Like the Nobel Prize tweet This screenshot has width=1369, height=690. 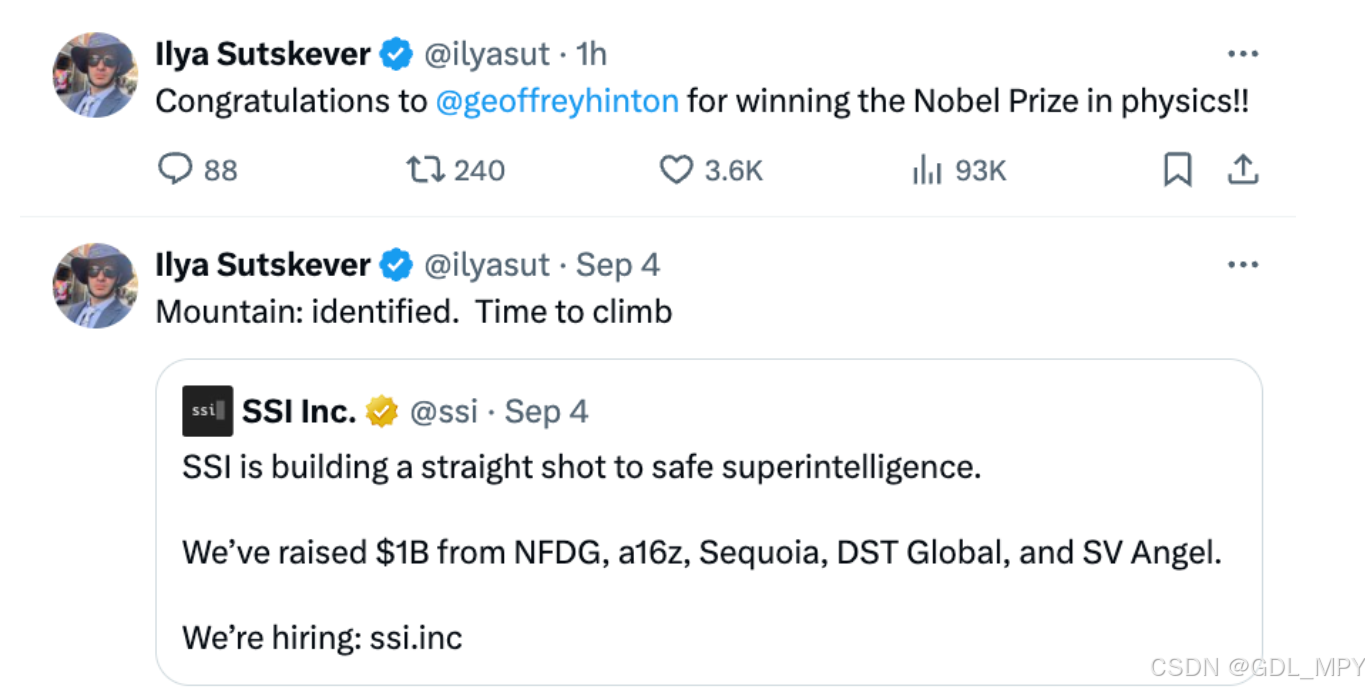click(676, 171)
